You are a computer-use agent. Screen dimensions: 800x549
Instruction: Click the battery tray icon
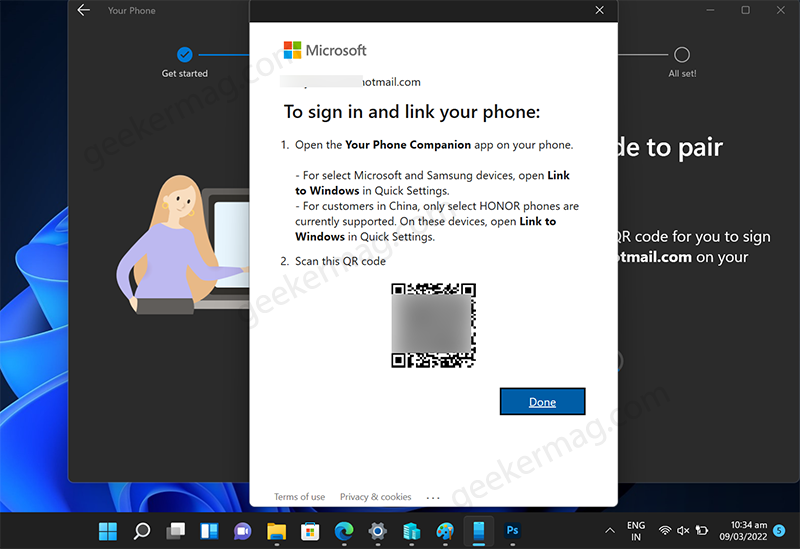(x=702, y=531)
